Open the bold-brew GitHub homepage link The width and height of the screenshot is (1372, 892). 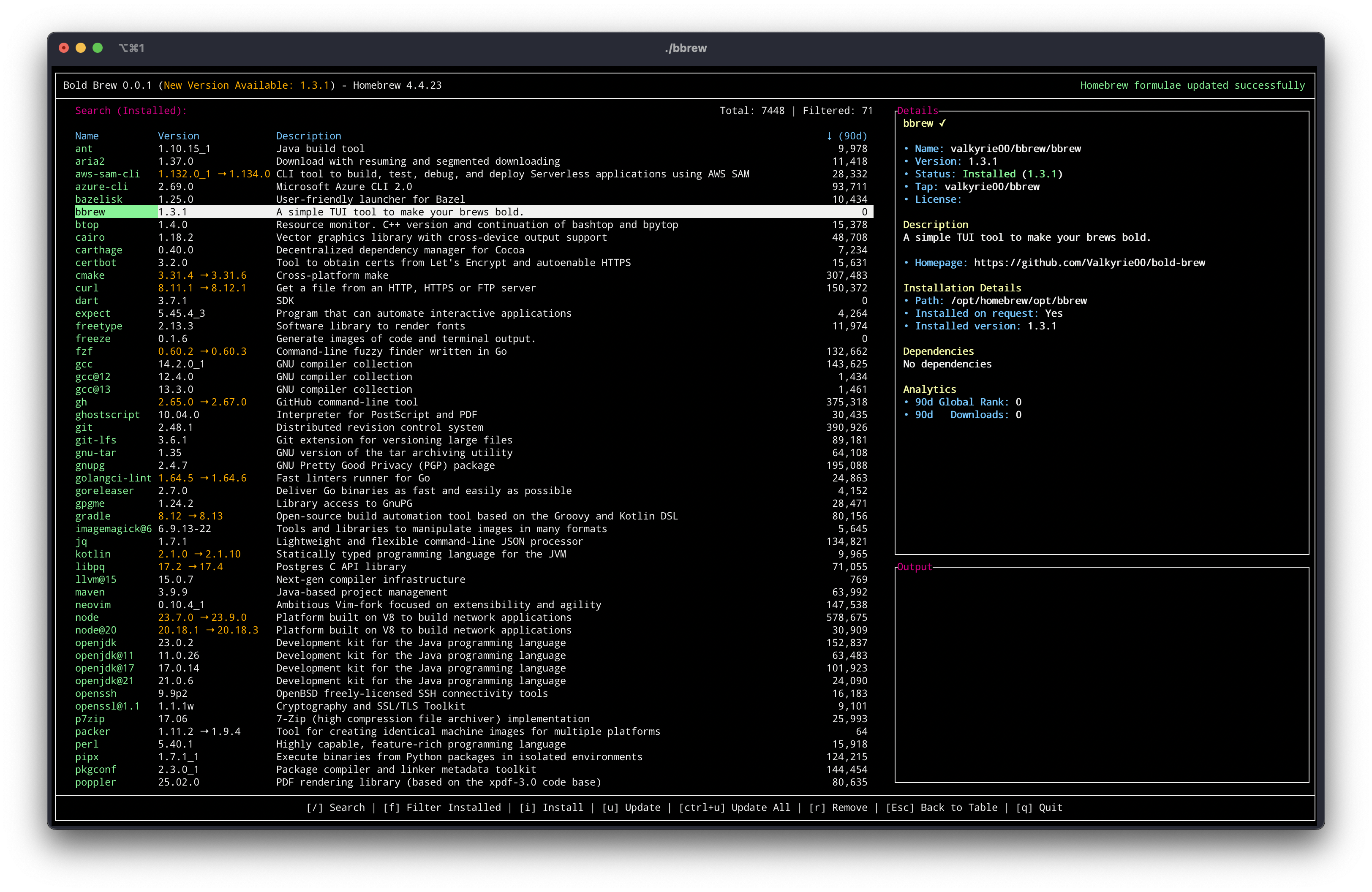click(1089, 263)
